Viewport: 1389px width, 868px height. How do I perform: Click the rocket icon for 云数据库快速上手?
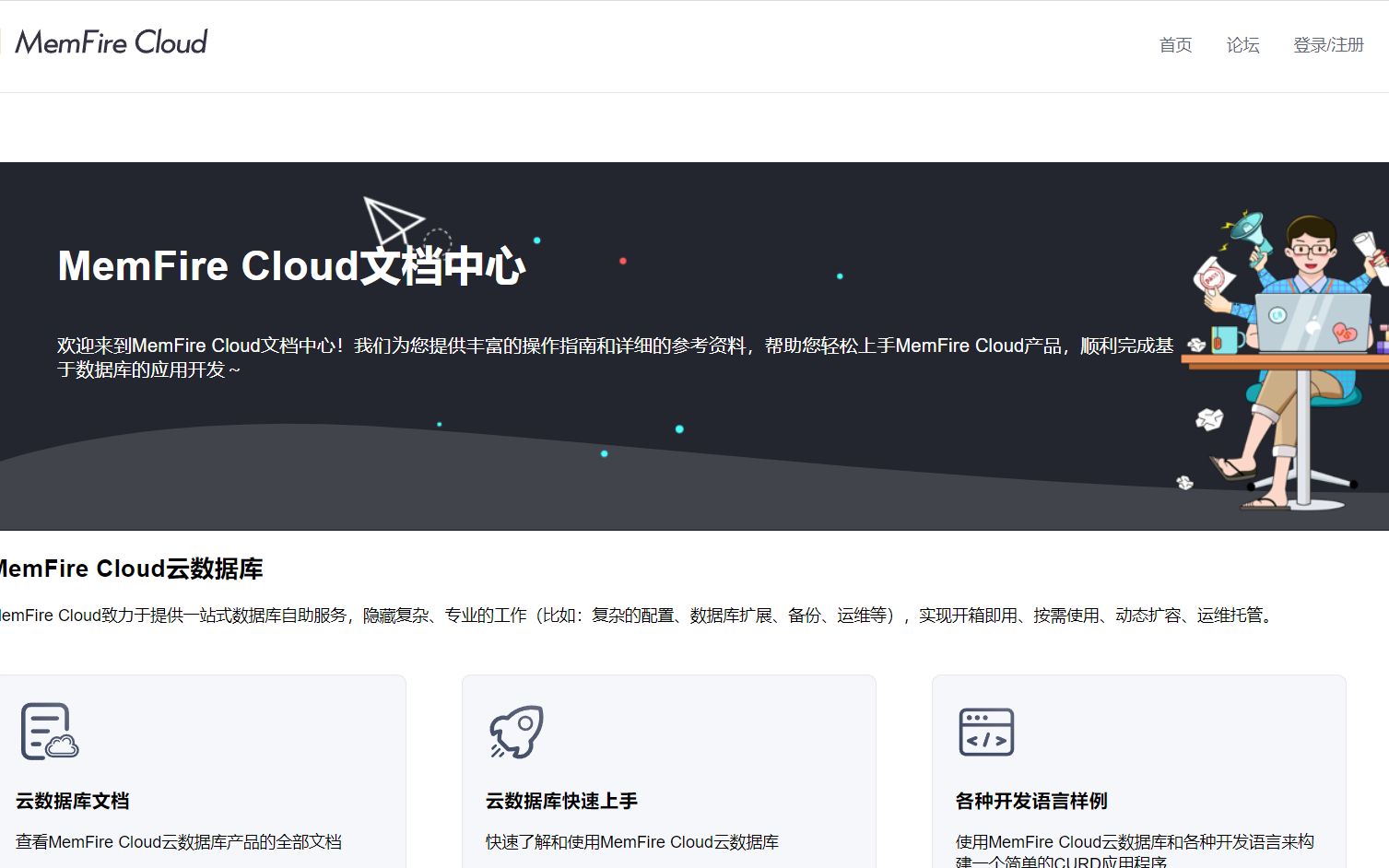point(516,732)
